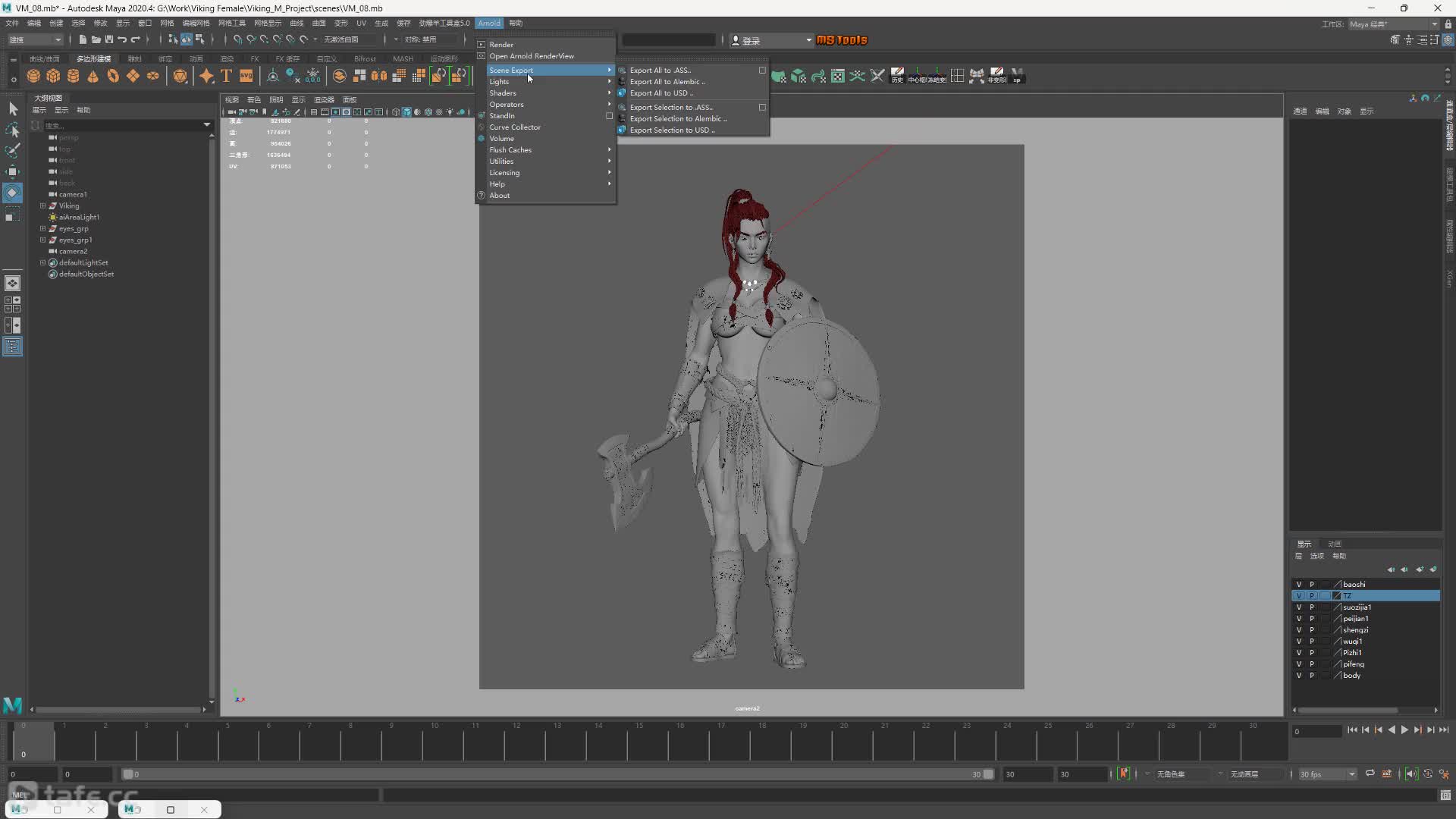Click the Outliner layout icon in sidebar
This screenshot has width=1456, height=819.
click(x=13, y=347)
